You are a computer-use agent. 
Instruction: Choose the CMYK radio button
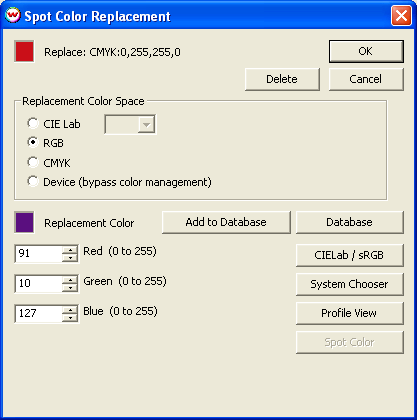pos(33,162)
